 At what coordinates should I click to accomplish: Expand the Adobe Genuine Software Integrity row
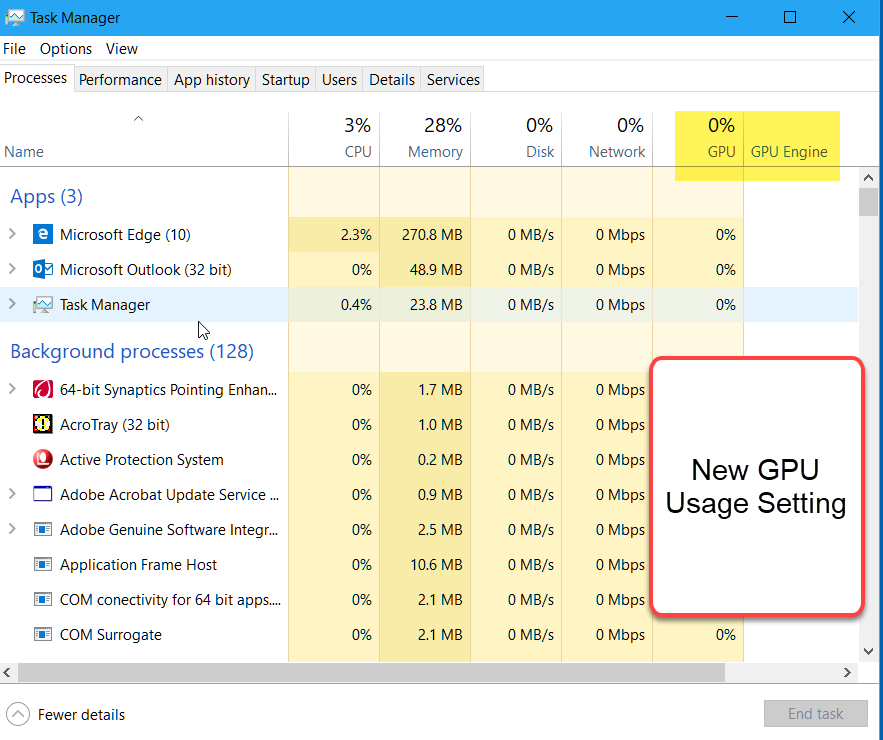[x=12, y=528]
